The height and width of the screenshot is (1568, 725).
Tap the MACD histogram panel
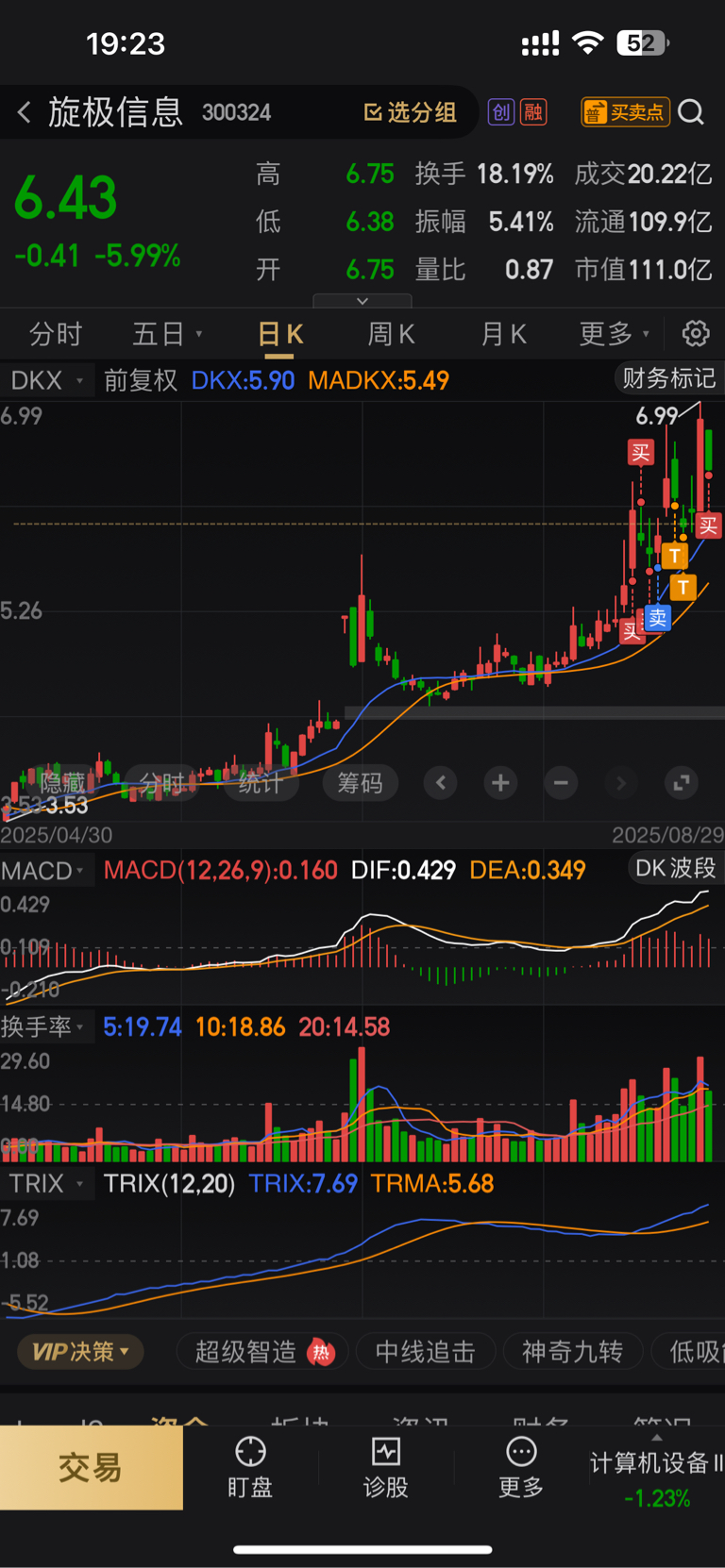(362, 946)
